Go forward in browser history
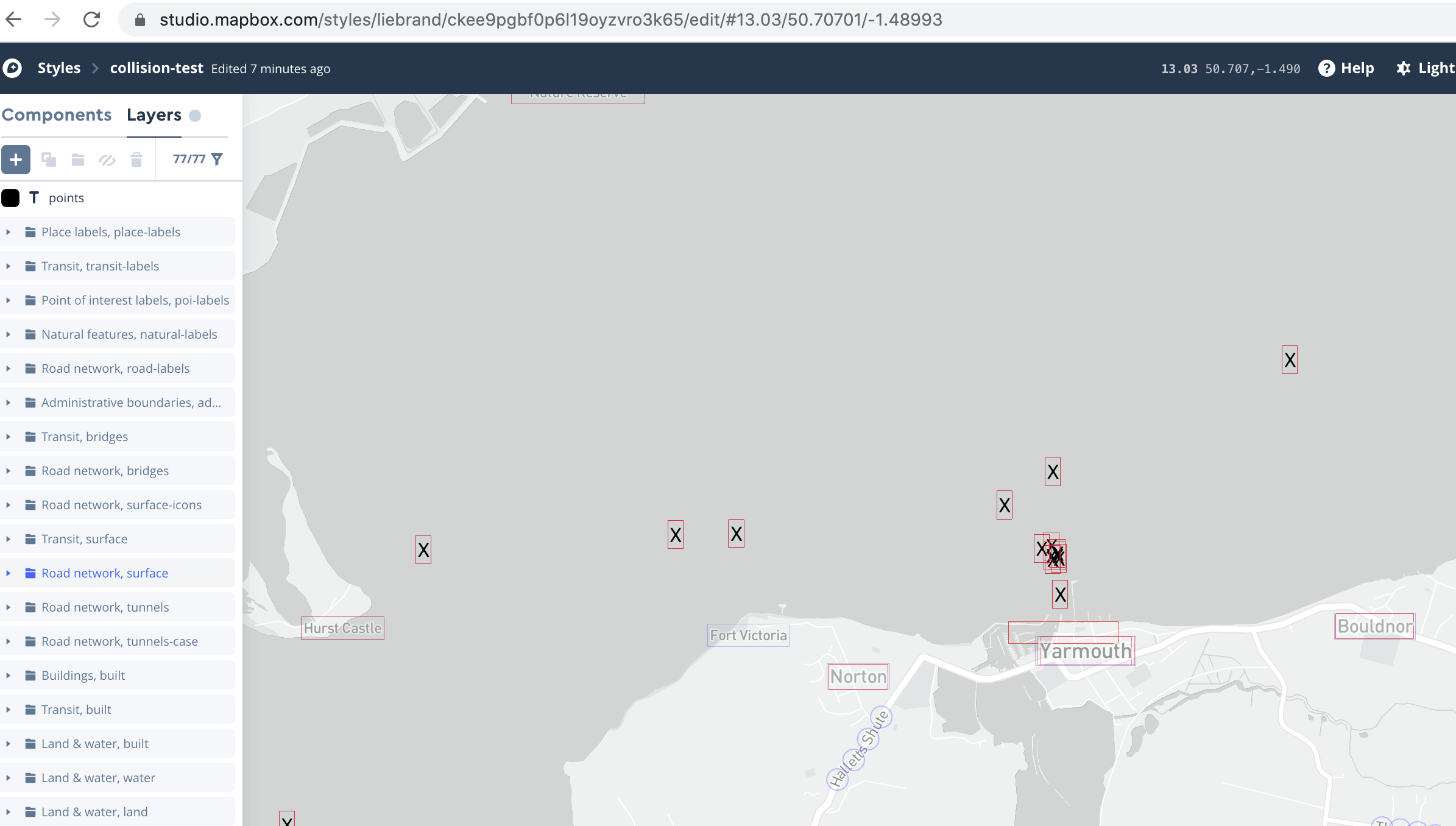This screenshot has width=1456, height=826. pos(52,19)
